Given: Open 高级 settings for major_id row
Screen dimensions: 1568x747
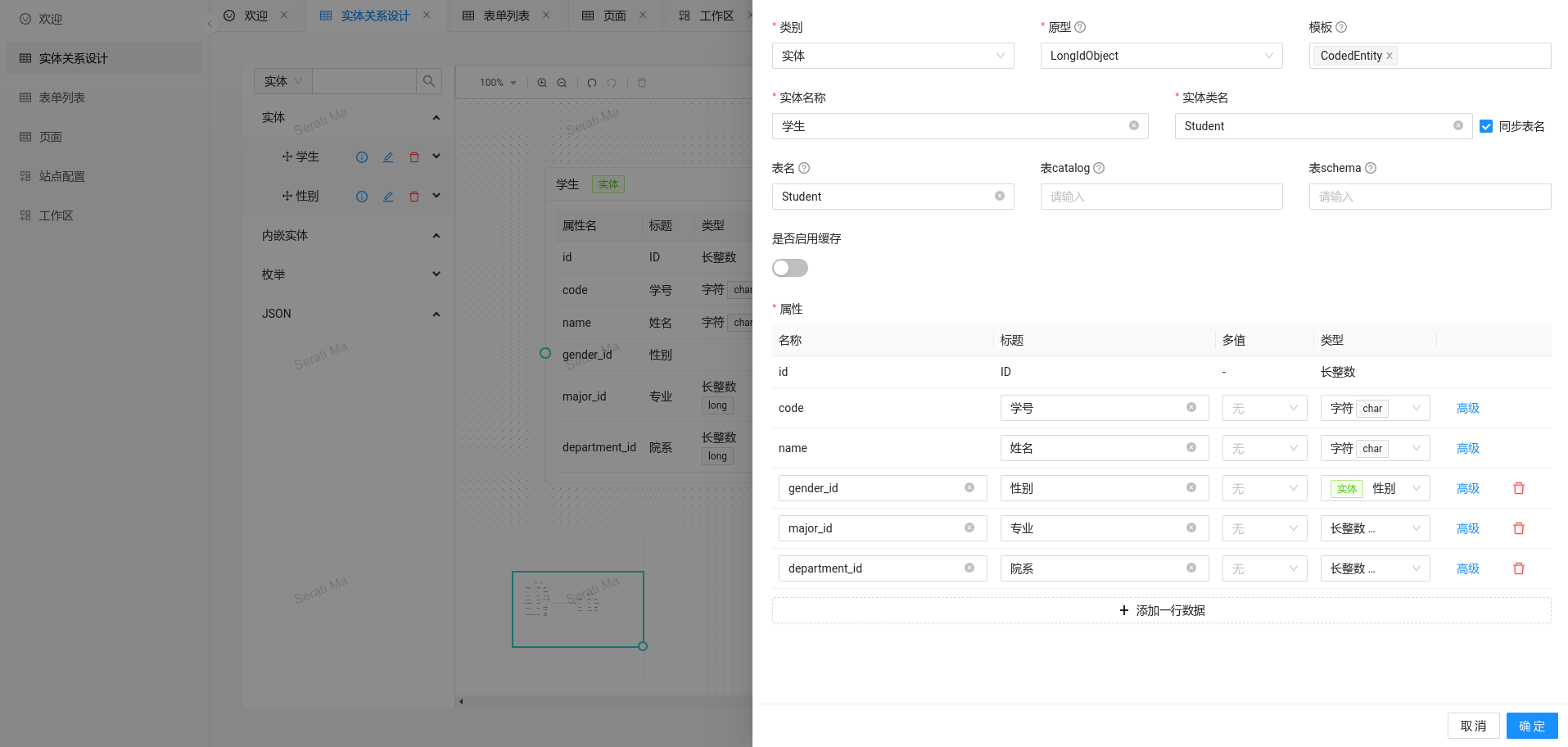Looking at the screenshot, I should point(1468,528).
